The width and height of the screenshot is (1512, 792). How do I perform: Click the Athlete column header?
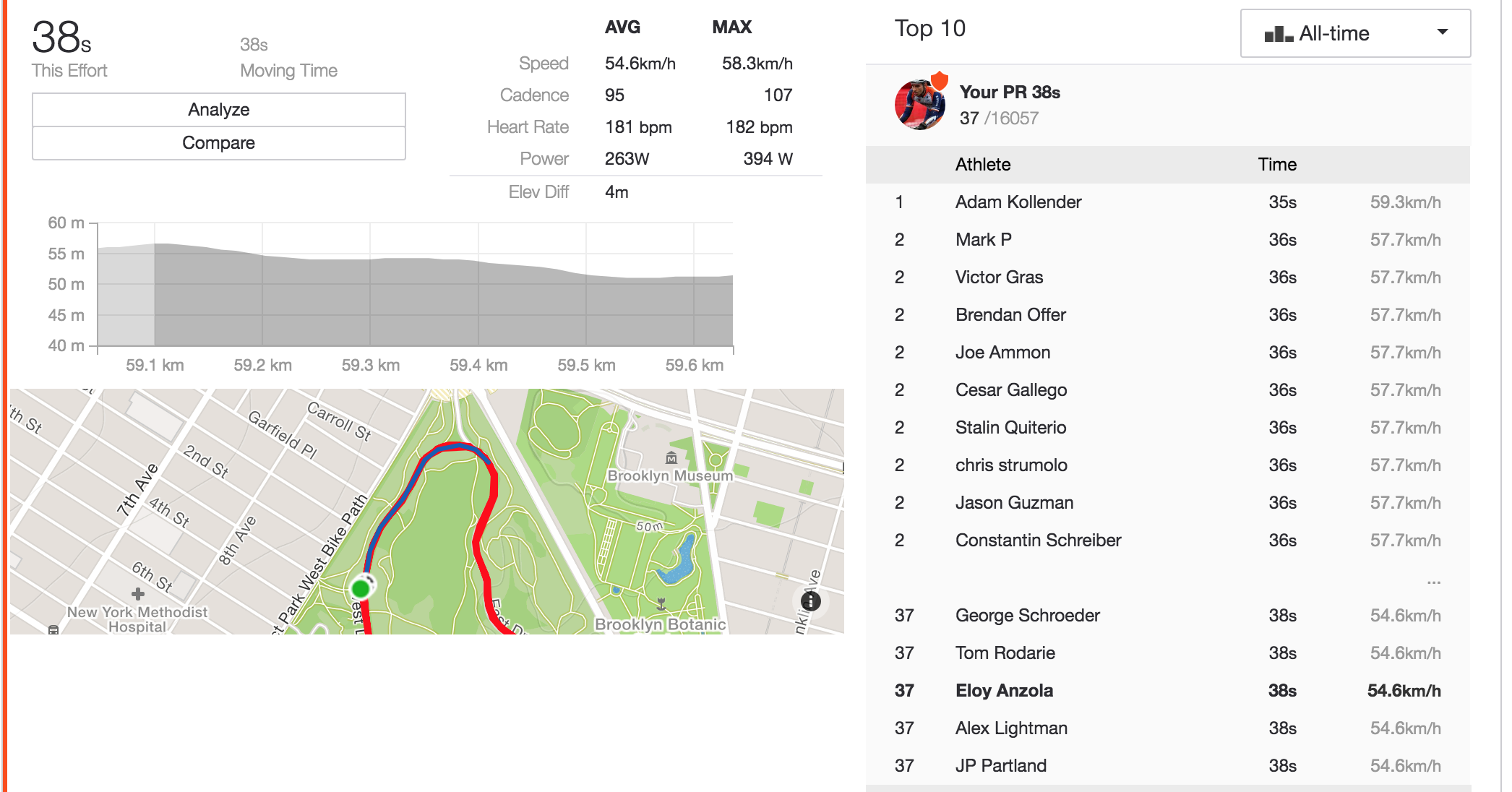983,165
